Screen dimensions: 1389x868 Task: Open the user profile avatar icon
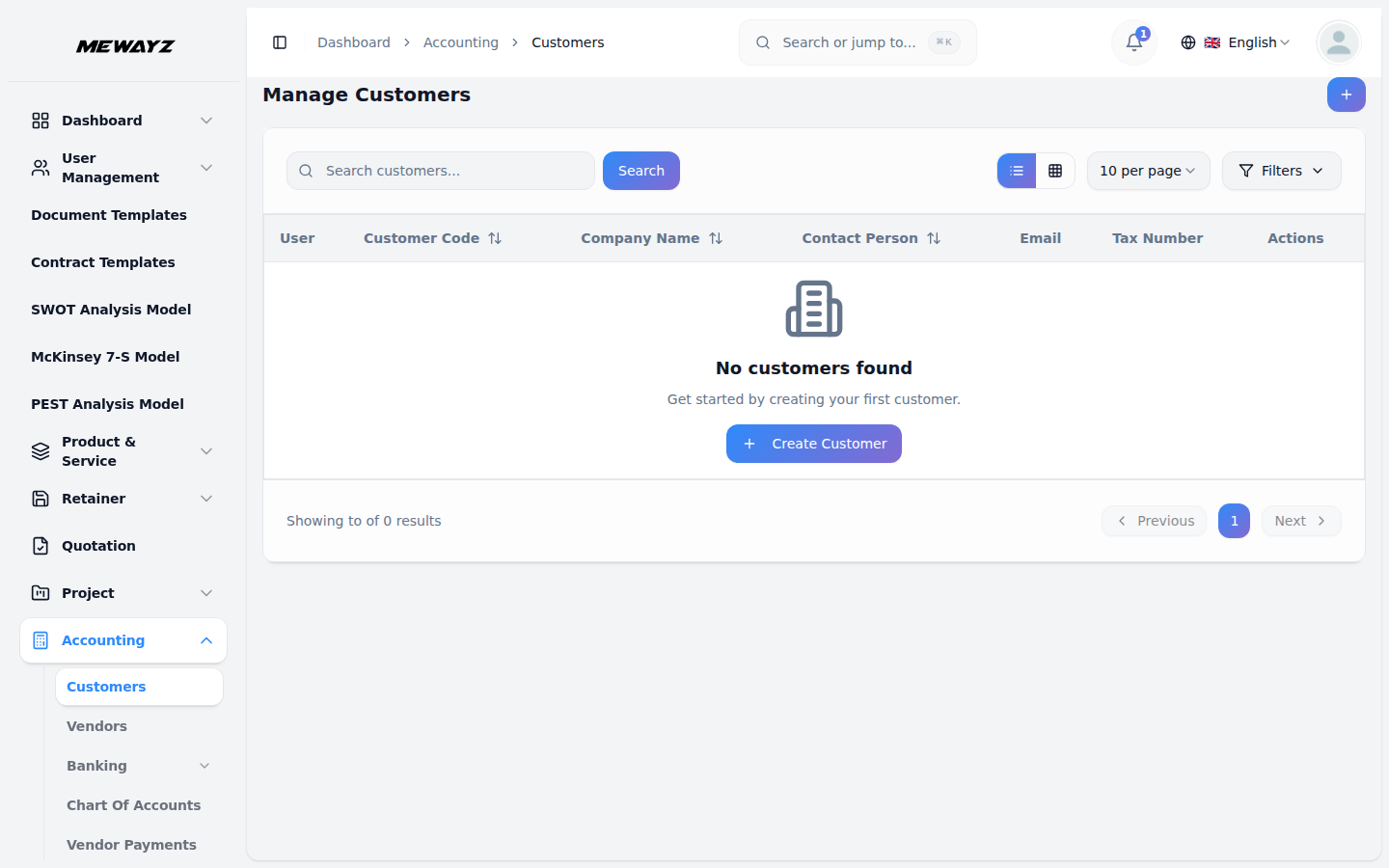pyautogui.click(x=1338, y=42)
